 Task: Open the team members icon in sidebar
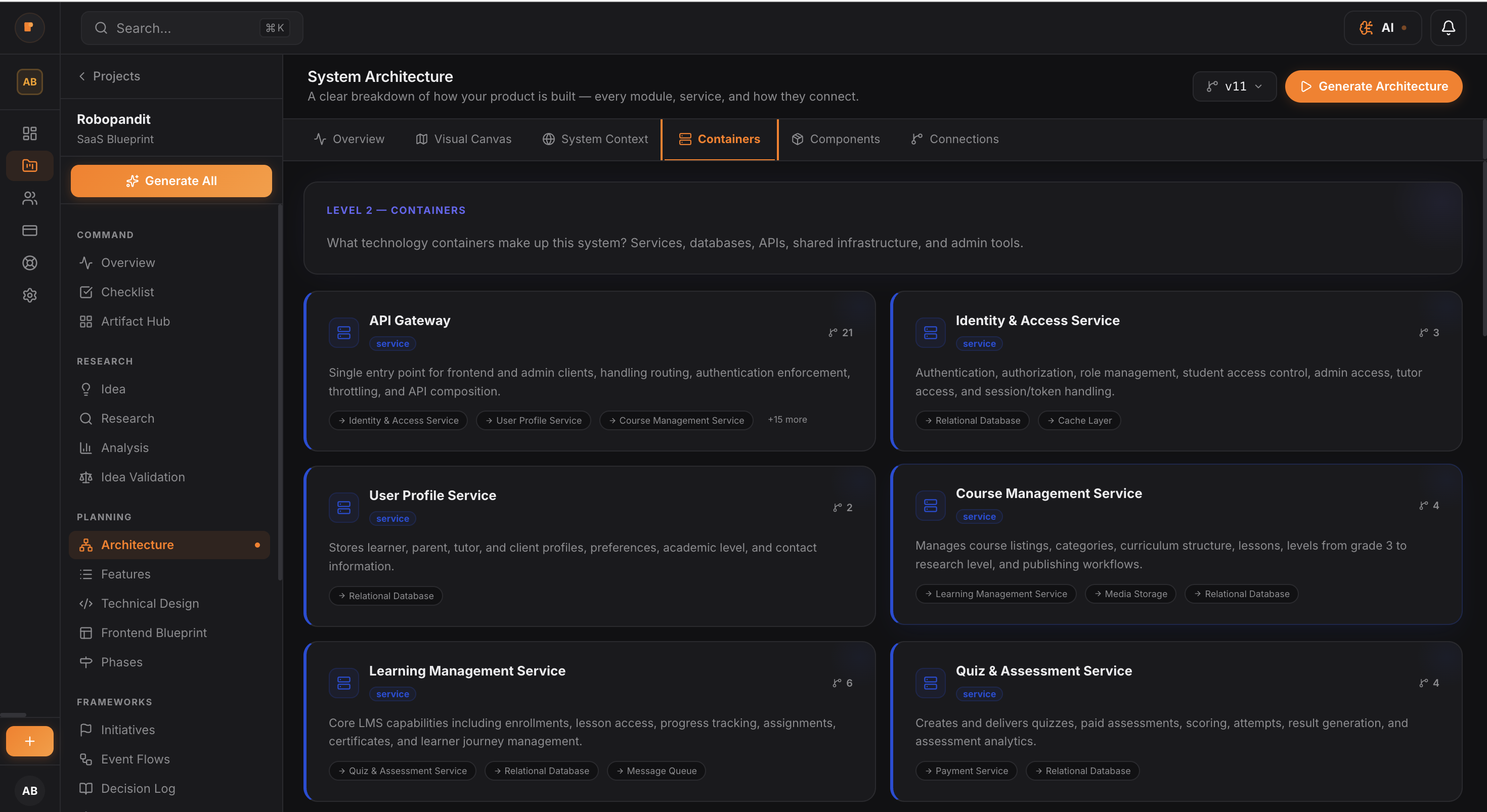29,198
